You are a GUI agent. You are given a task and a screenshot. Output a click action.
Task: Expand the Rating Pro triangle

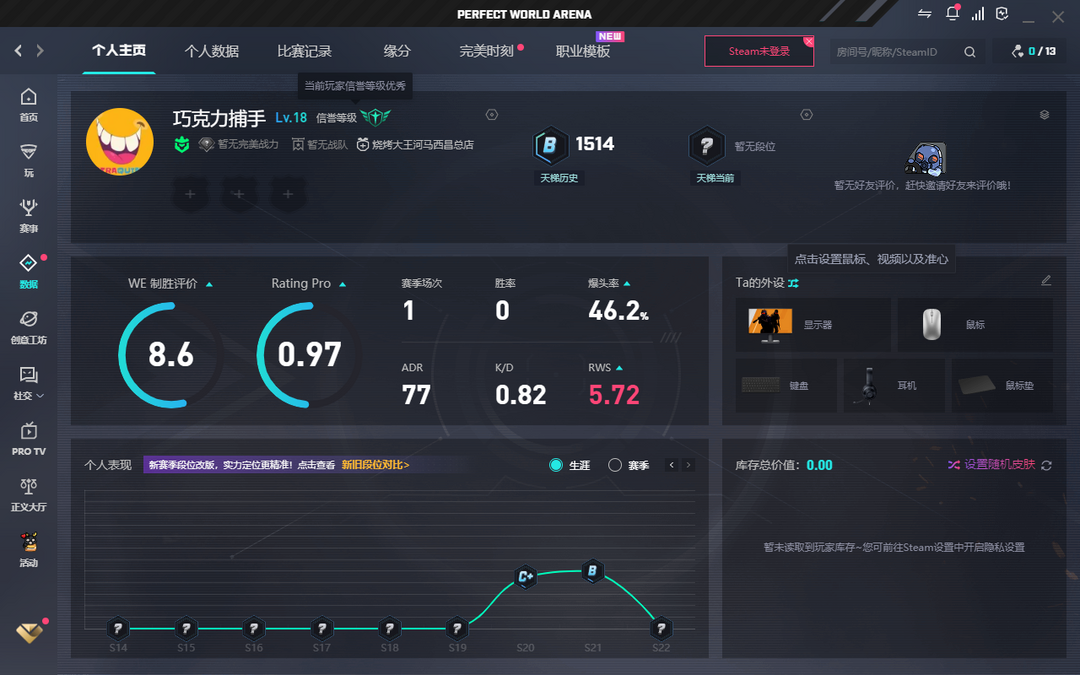(342, 284)
